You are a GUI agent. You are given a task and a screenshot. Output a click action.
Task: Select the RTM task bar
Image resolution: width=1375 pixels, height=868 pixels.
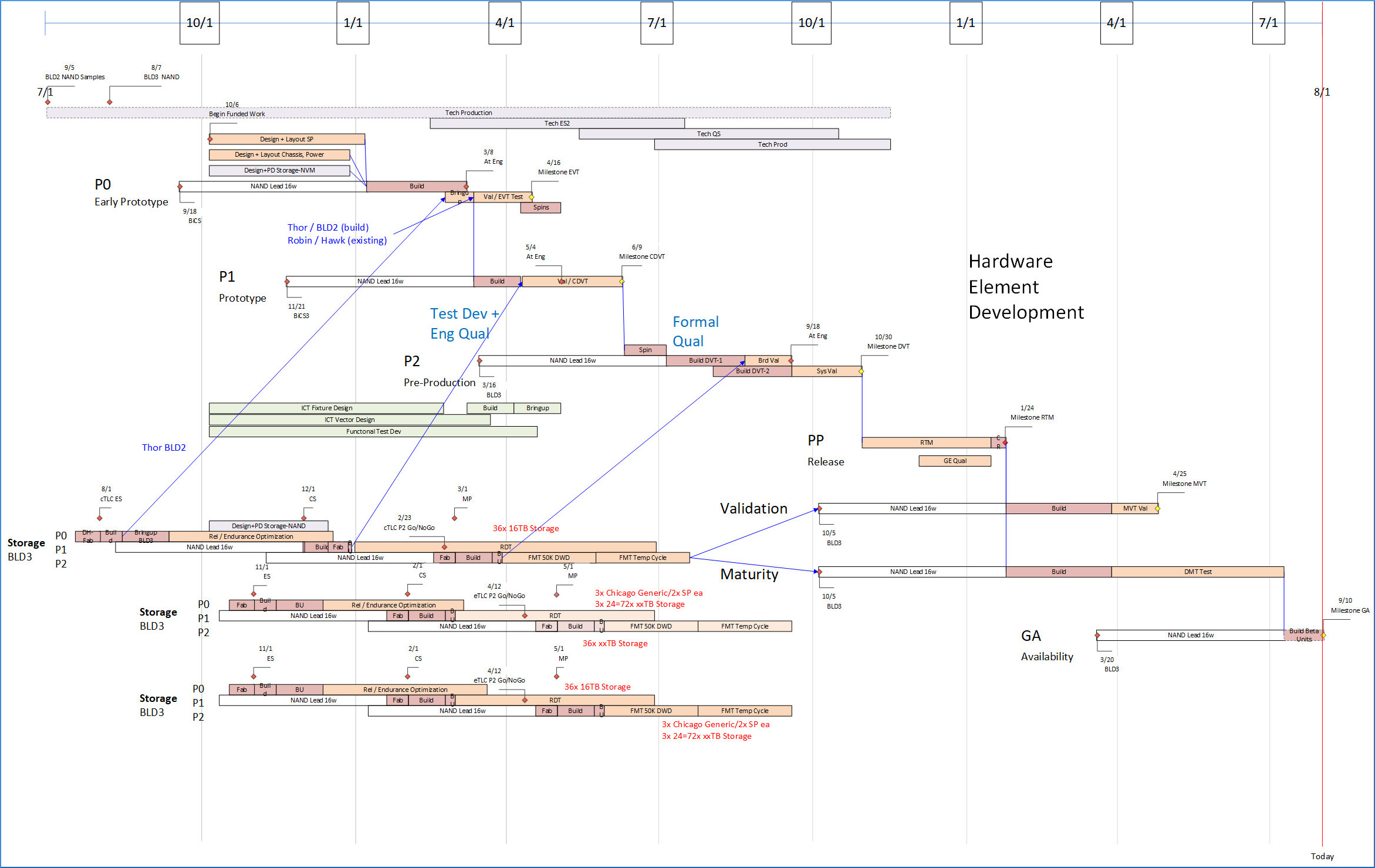(926, 443)
